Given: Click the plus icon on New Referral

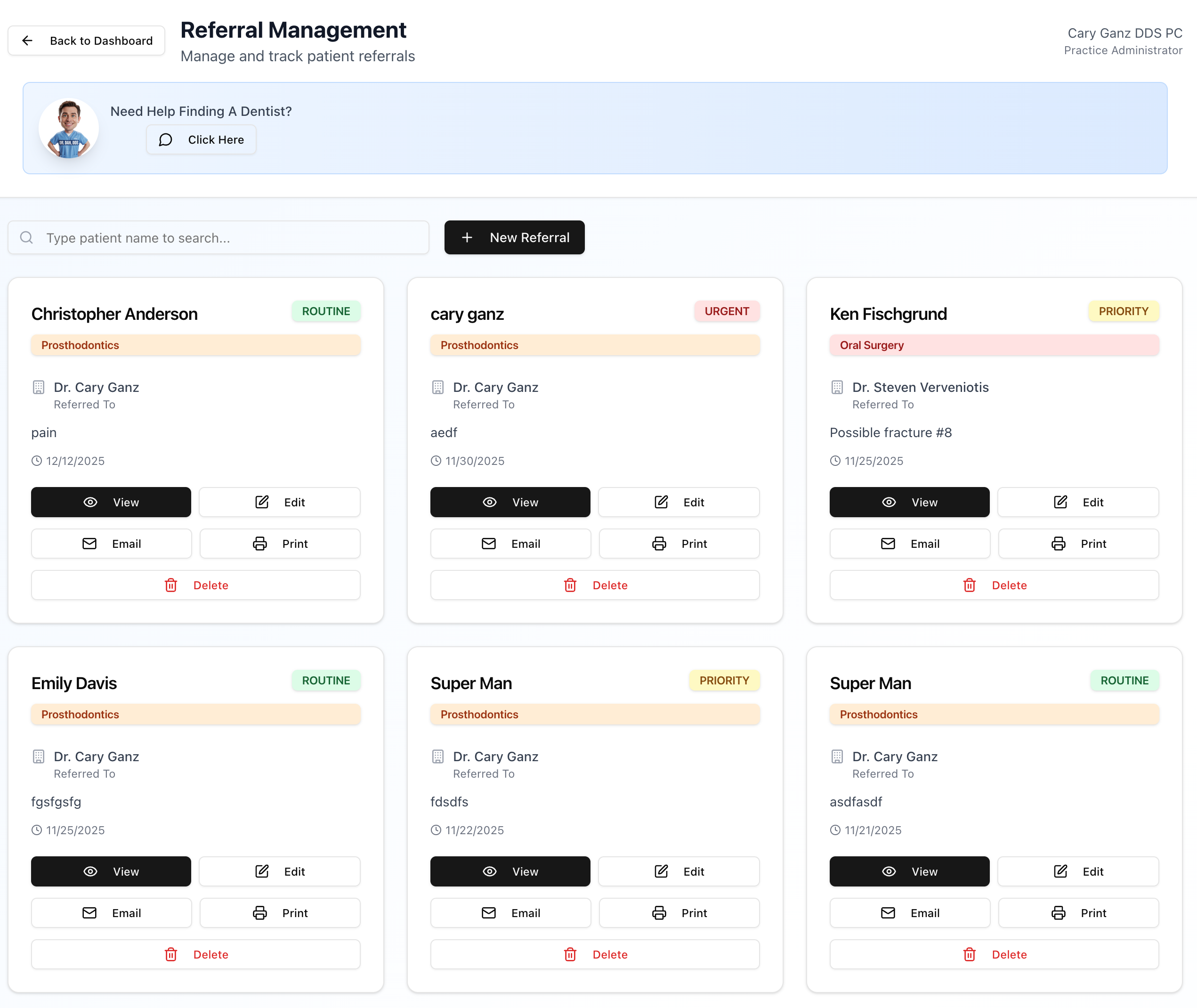Looking at the screenshot, I should pos(467,237).
